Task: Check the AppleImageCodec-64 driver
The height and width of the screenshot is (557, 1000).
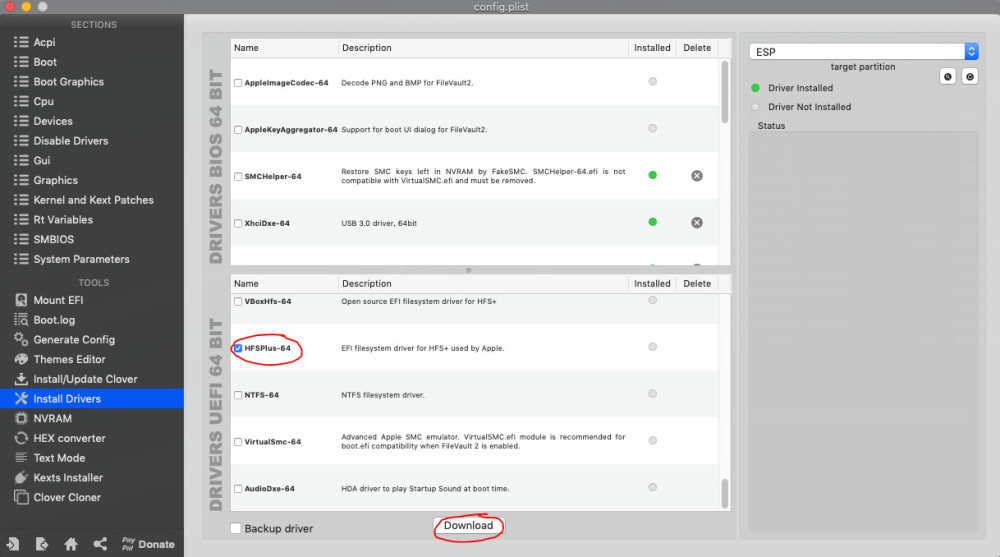Action: tap(238, 83)
